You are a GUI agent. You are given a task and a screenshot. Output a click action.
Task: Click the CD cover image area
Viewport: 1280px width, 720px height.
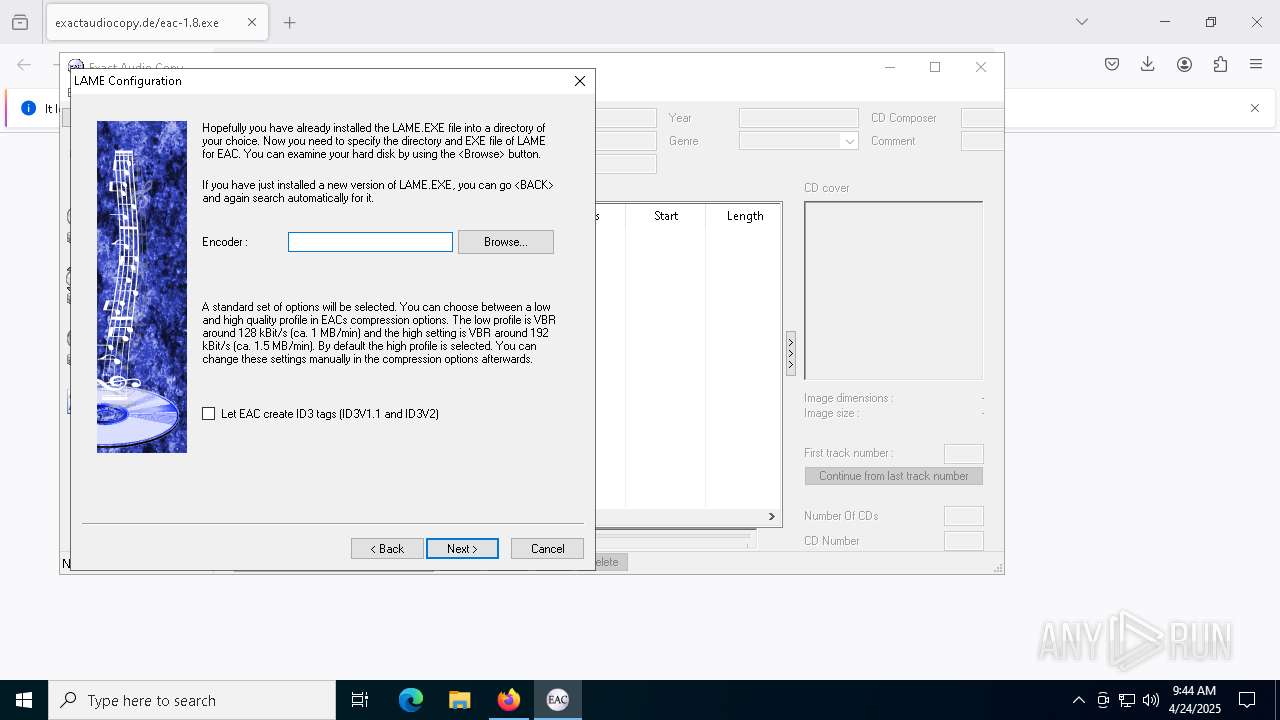click(893, 290)
